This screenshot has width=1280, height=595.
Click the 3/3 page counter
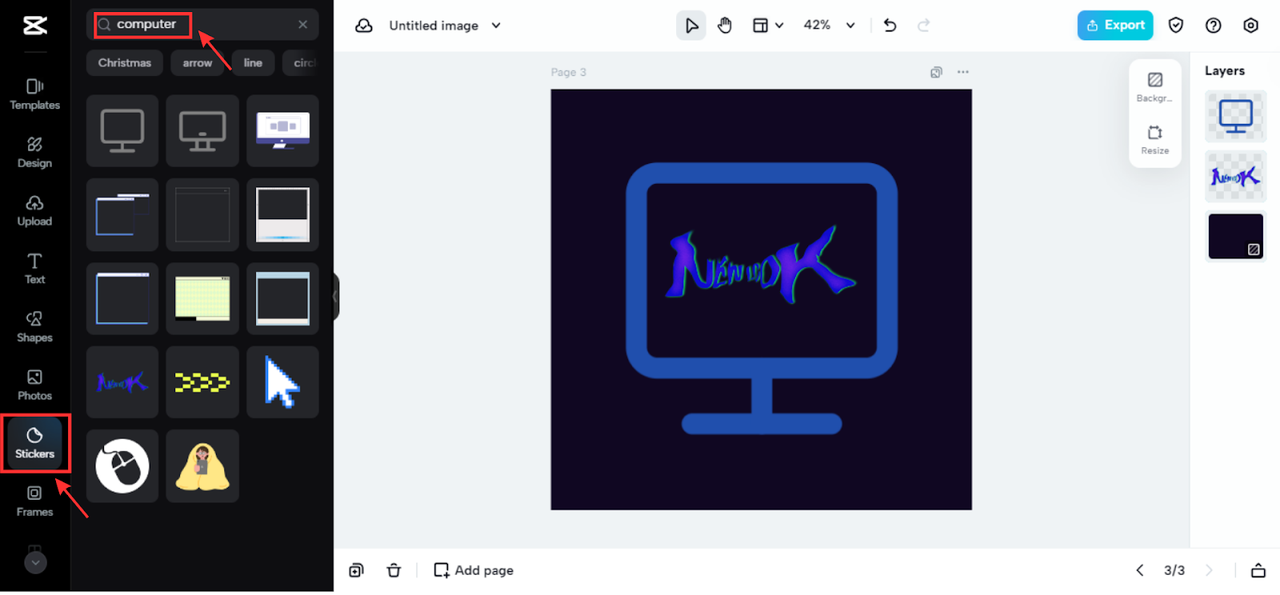point(1174,570)
